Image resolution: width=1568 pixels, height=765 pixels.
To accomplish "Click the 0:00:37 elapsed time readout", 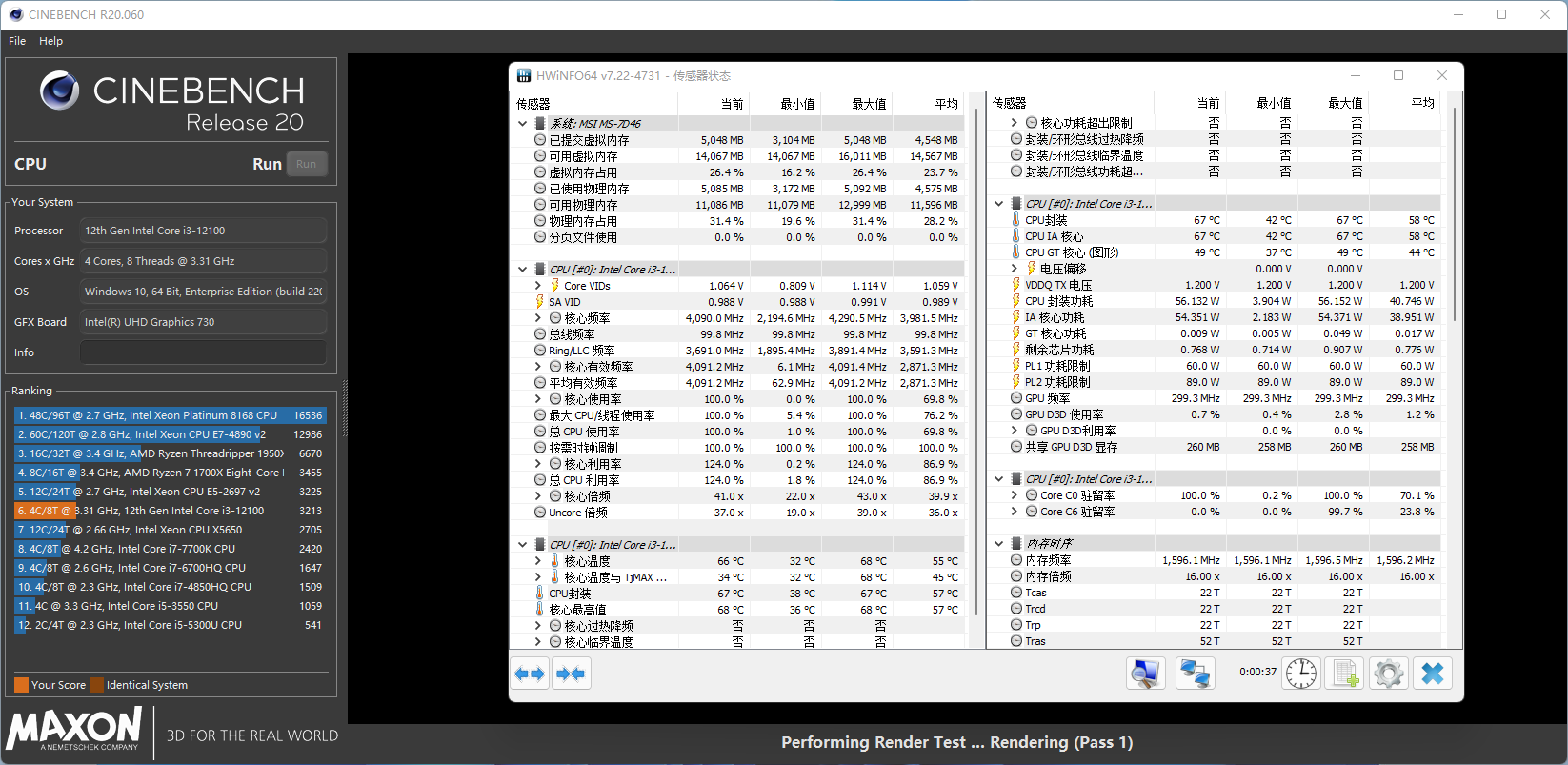I will 1257,672.
